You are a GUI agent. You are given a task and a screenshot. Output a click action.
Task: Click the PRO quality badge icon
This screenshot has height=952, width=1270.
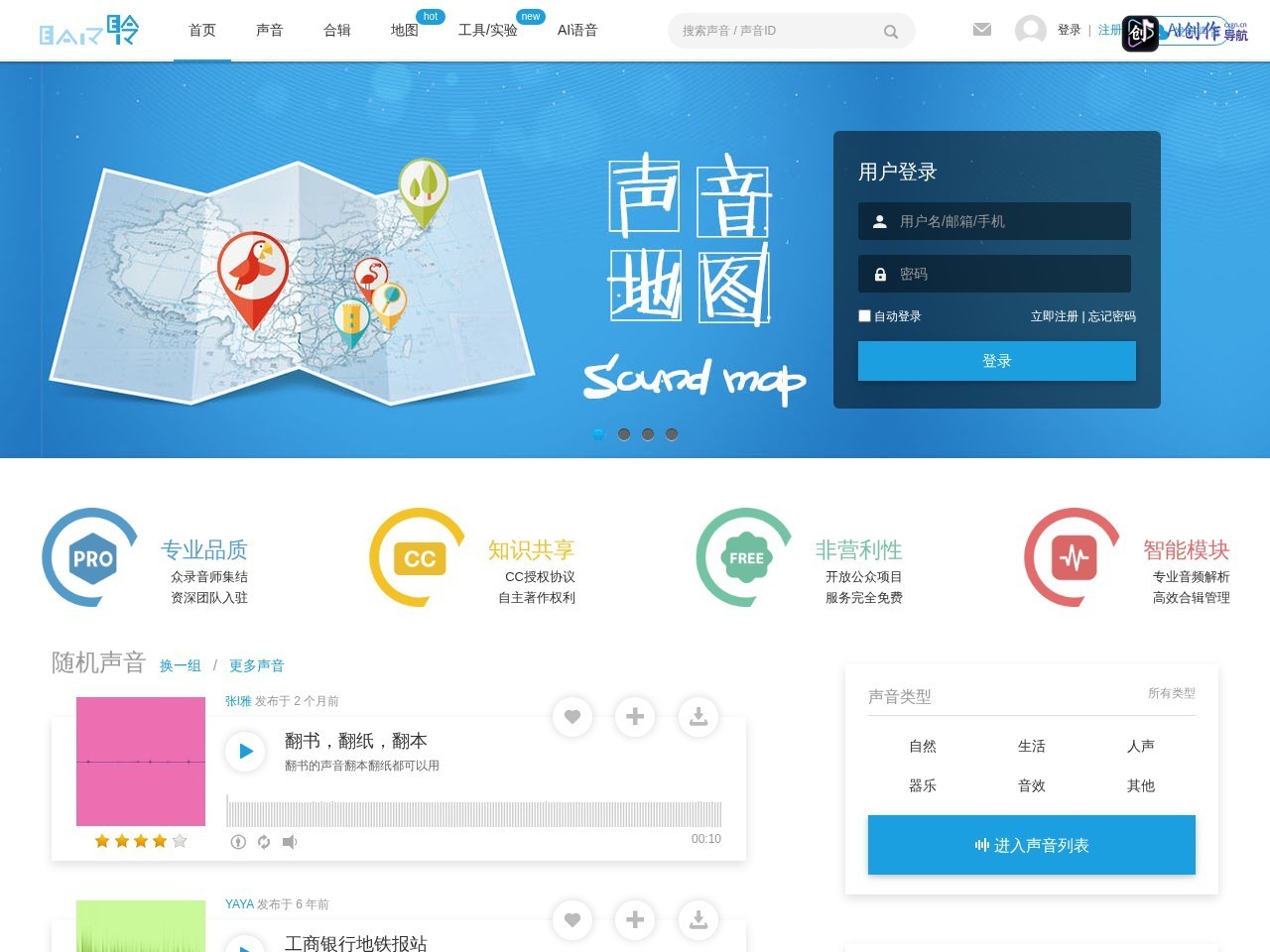92,558
